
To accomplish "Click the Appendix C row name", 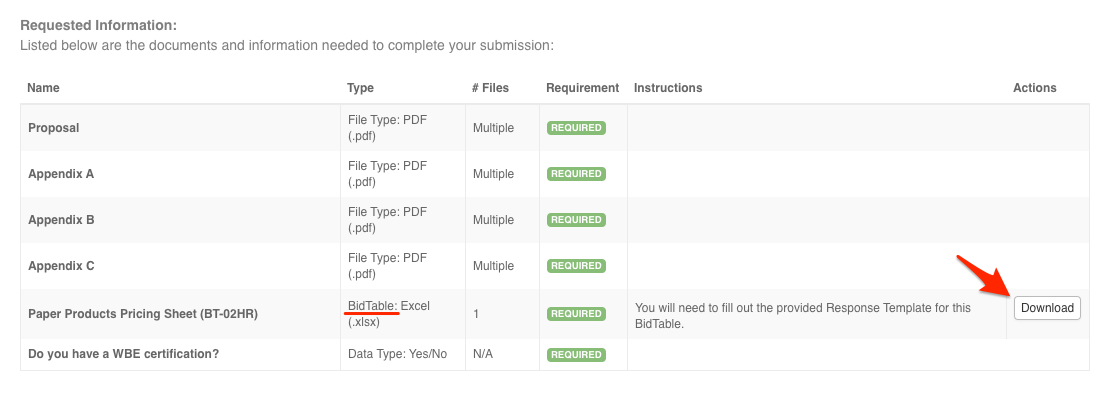I will [62, 266].
